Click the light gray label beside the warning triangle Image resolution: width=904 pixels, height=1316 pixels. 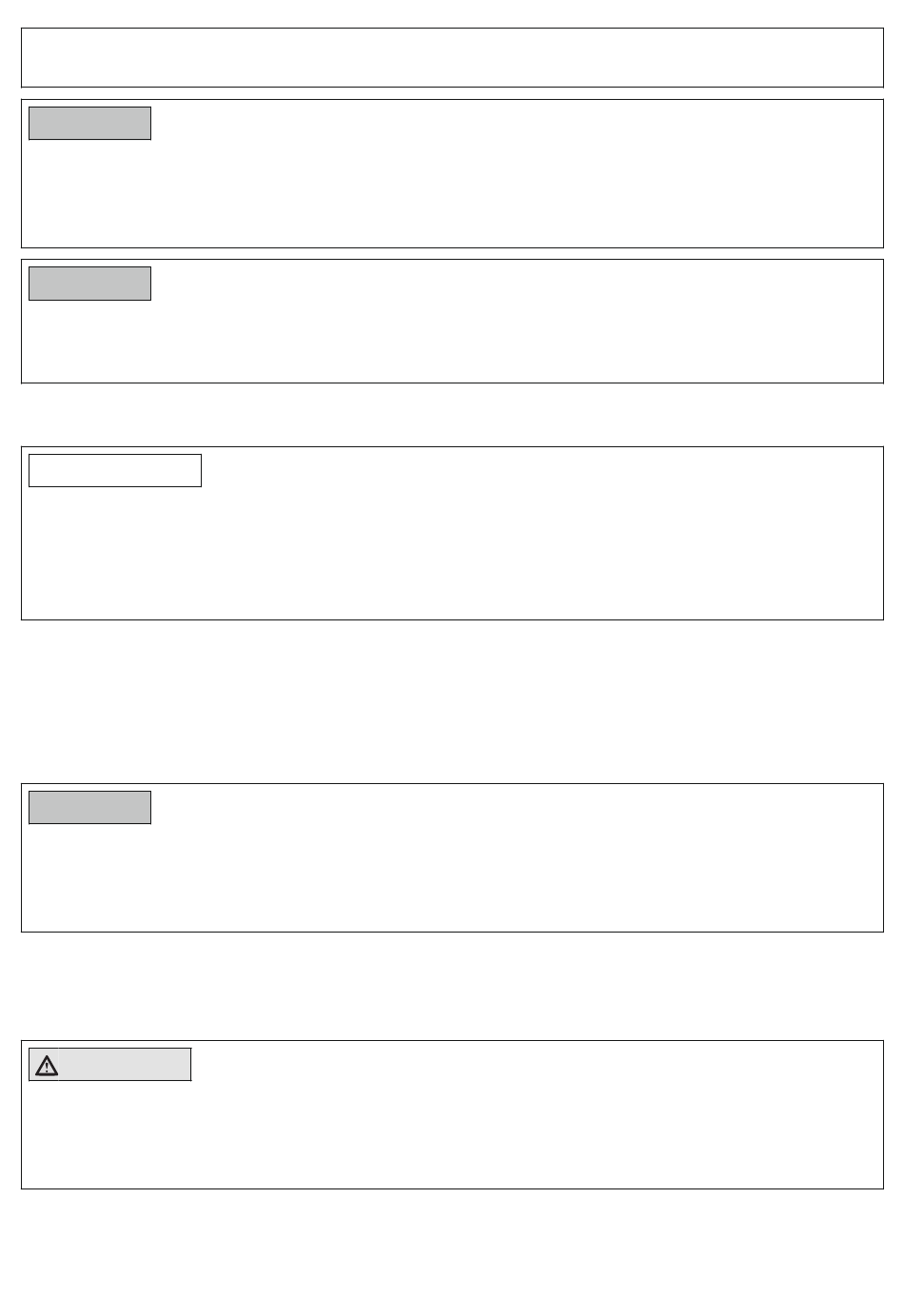click(x=125, y=1065)
